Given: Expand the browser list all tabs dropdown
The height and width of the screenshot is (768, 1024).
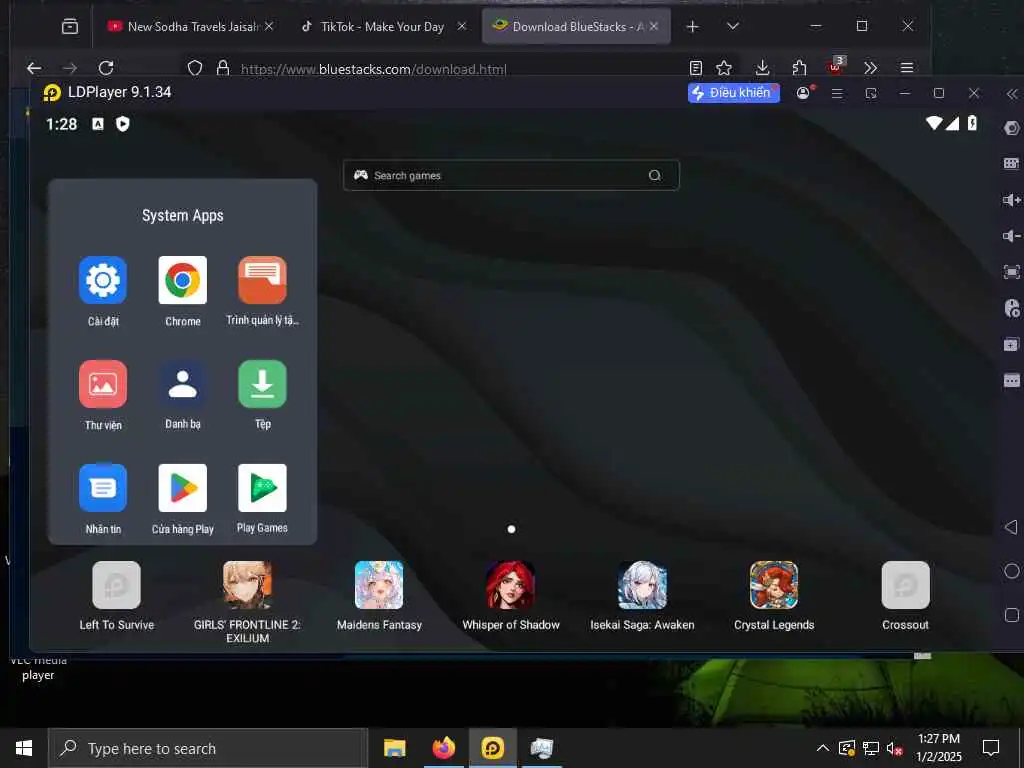Looking at the screenshot, I should [733, 26].
